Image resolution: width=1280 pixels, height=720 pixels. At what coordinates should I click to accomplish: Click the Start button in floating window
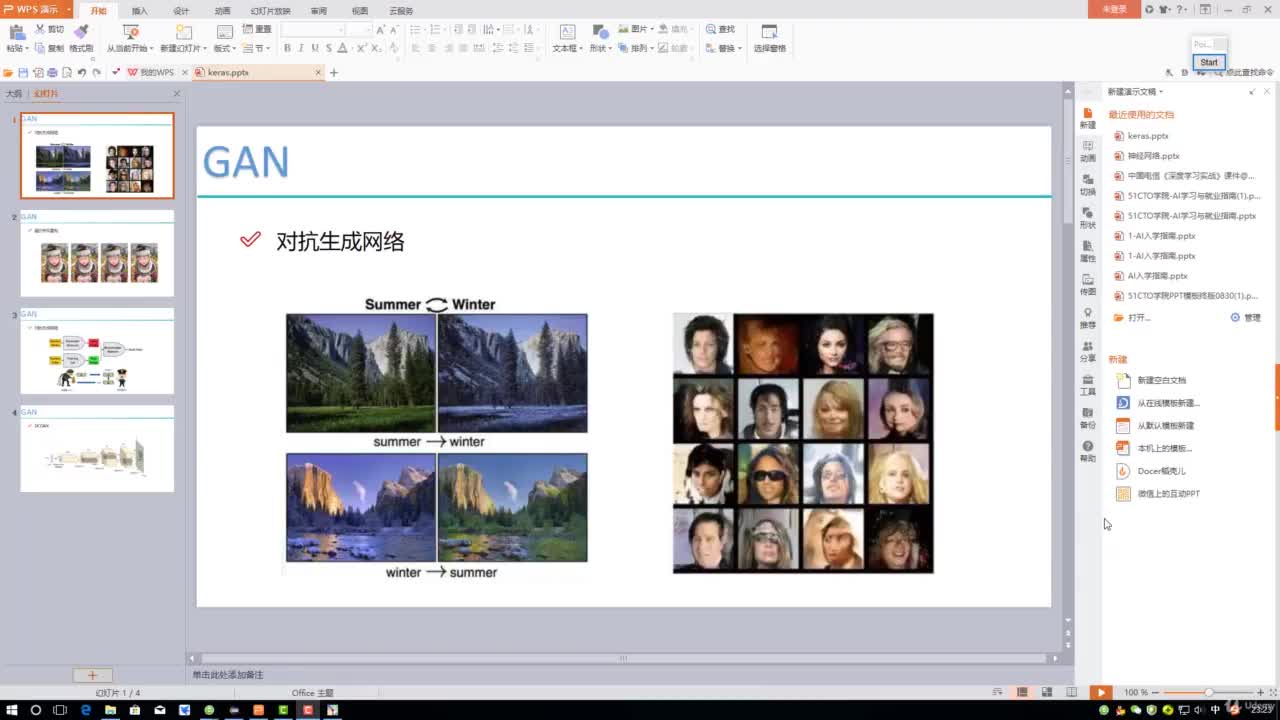coord(1209,62)
